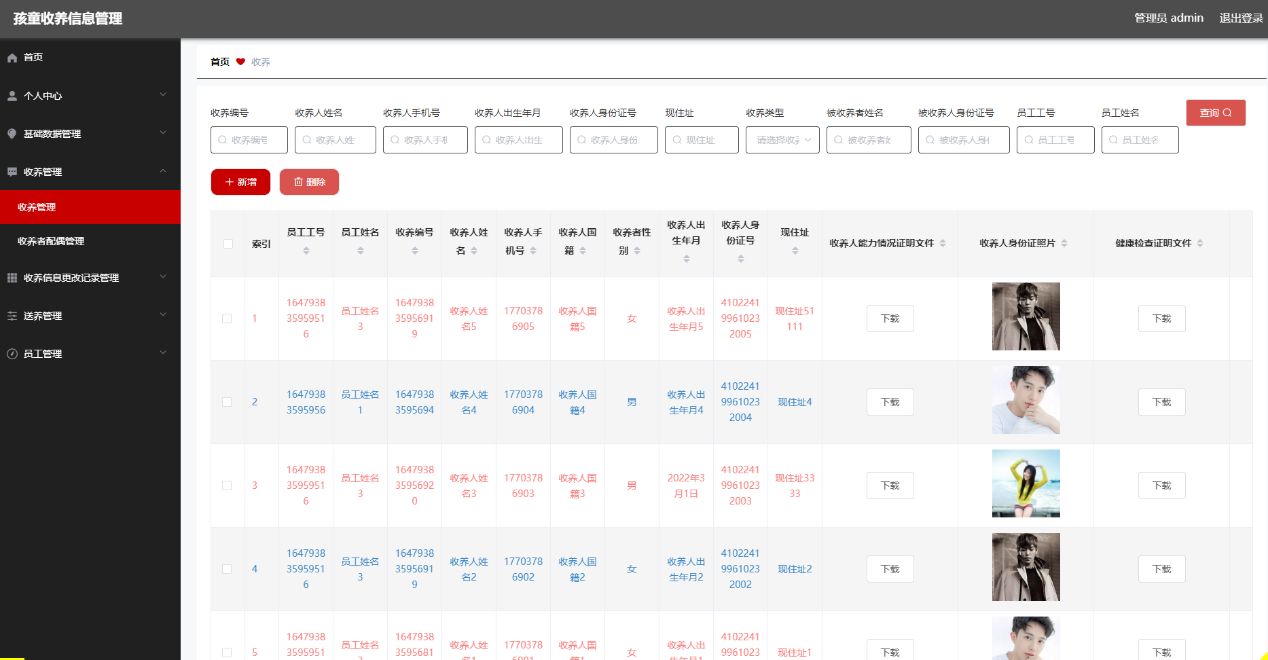This screenshot has height=660, width=1268.
Task: Click the date cell 2022年3月1日
Action: (686, 486)
